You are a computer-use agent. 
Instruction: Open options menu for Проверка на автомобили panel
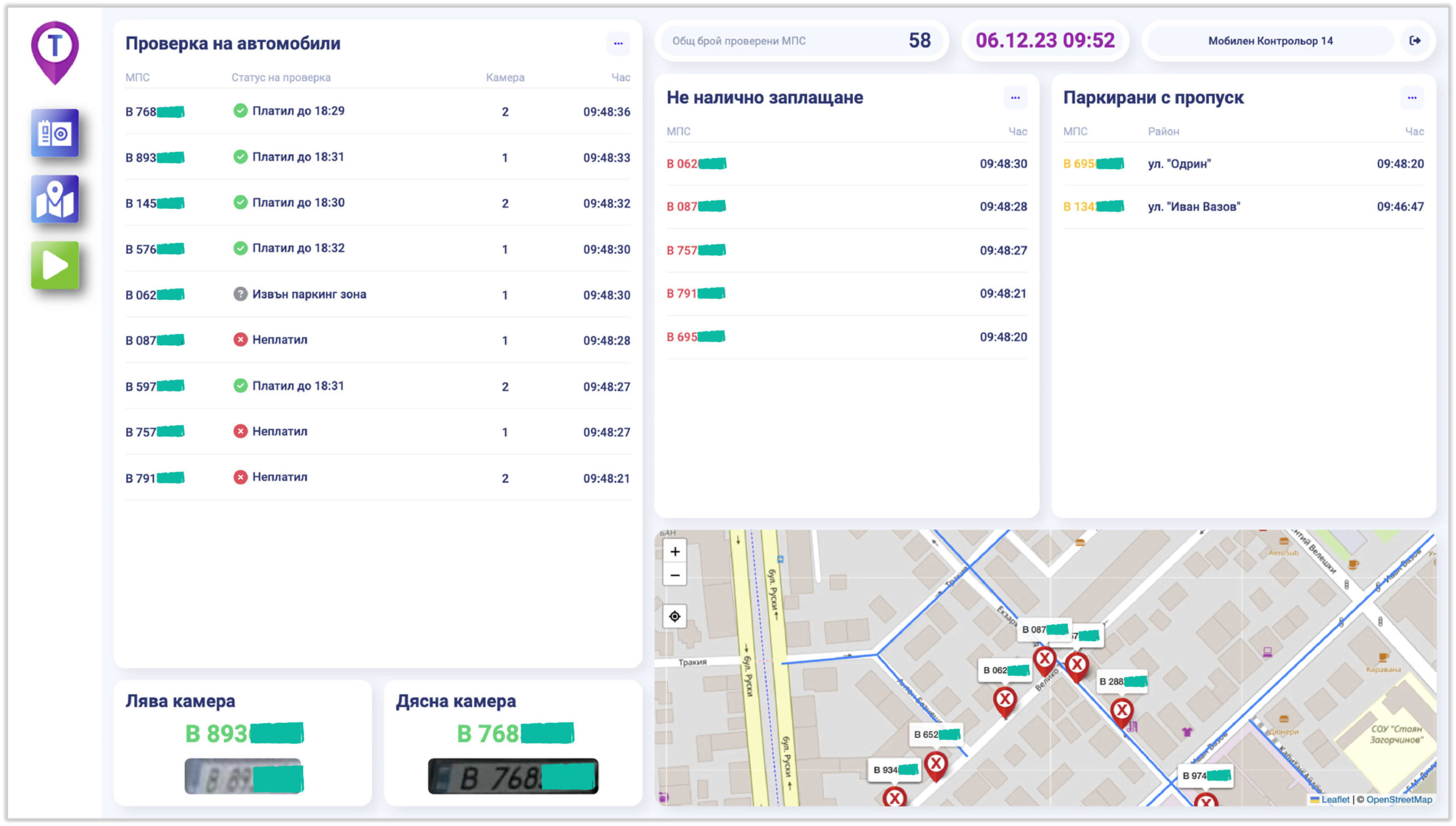click(618, 43)
